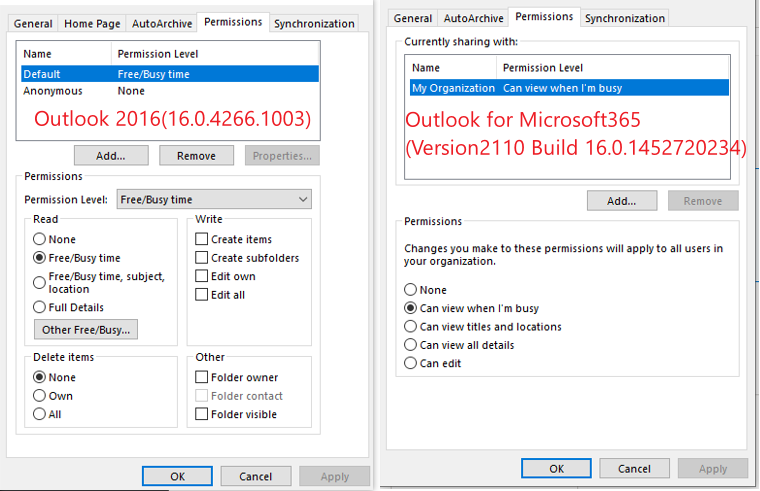Select Permissions tab in Microsoft365 dialog
This screenshot has height=491, width=760.
tap(544, 17)
